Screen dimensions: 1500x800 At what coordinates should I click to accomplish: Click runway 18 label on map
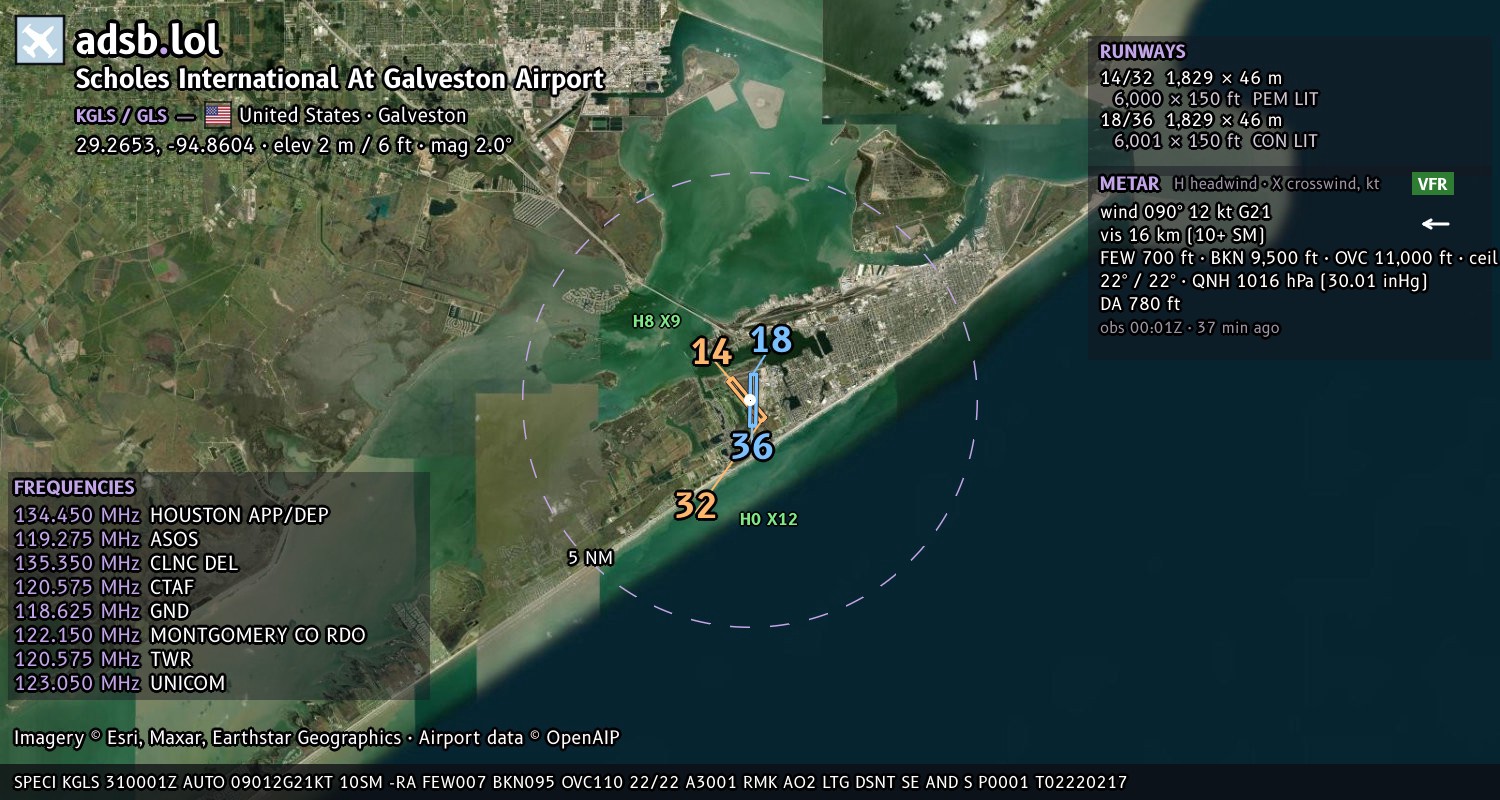coord(771,340)
